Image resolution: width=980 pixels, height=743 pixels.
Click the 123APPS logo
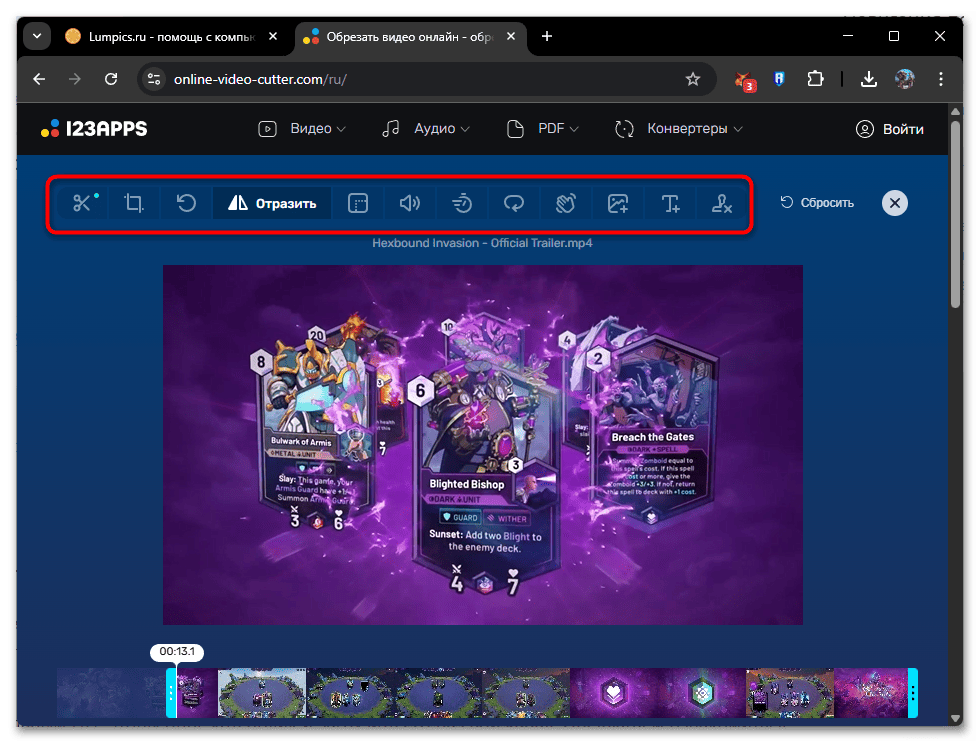[94, 128]
